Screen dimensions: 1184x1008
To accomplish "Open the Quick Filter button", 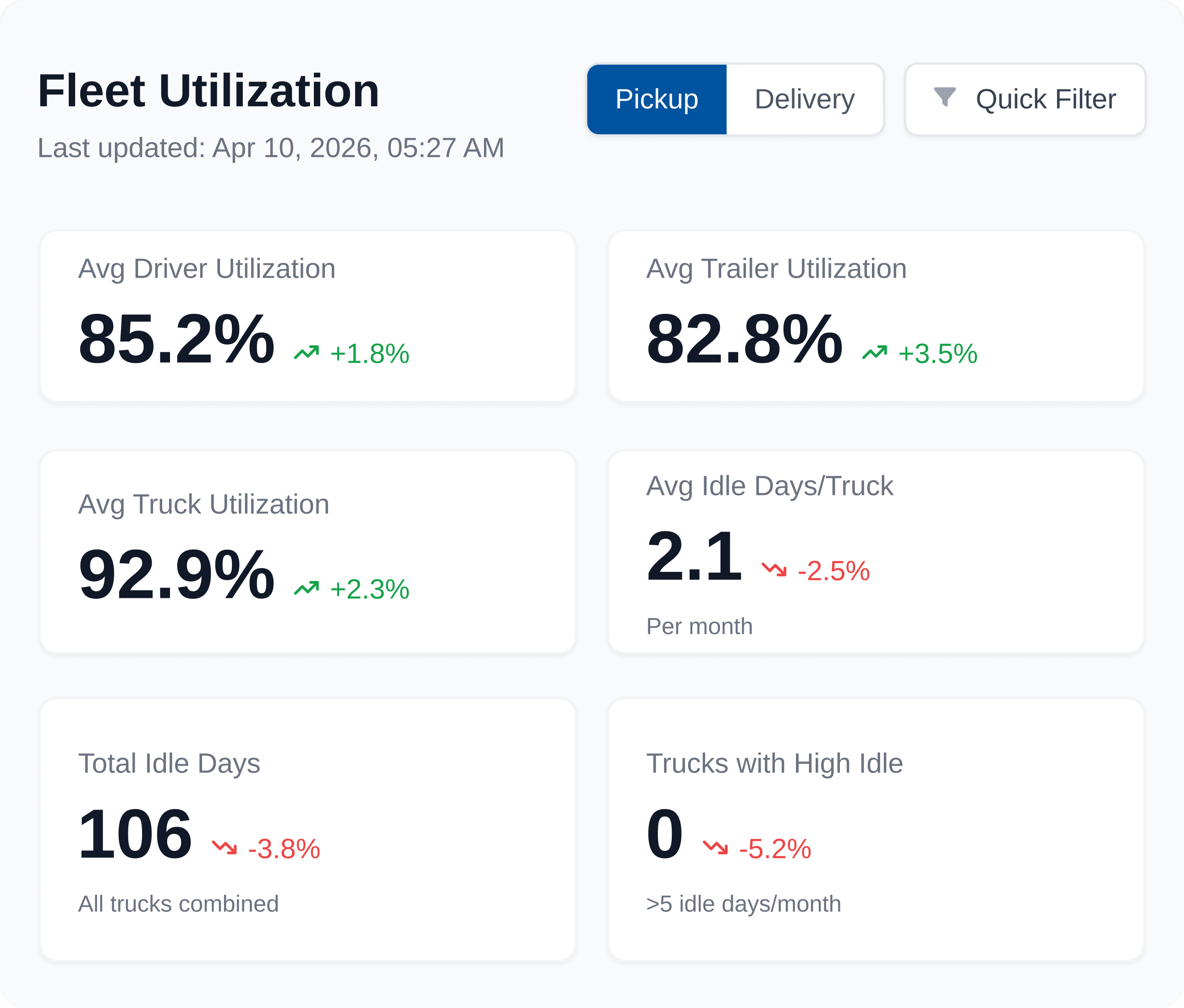I will (x=1025, y=99).
